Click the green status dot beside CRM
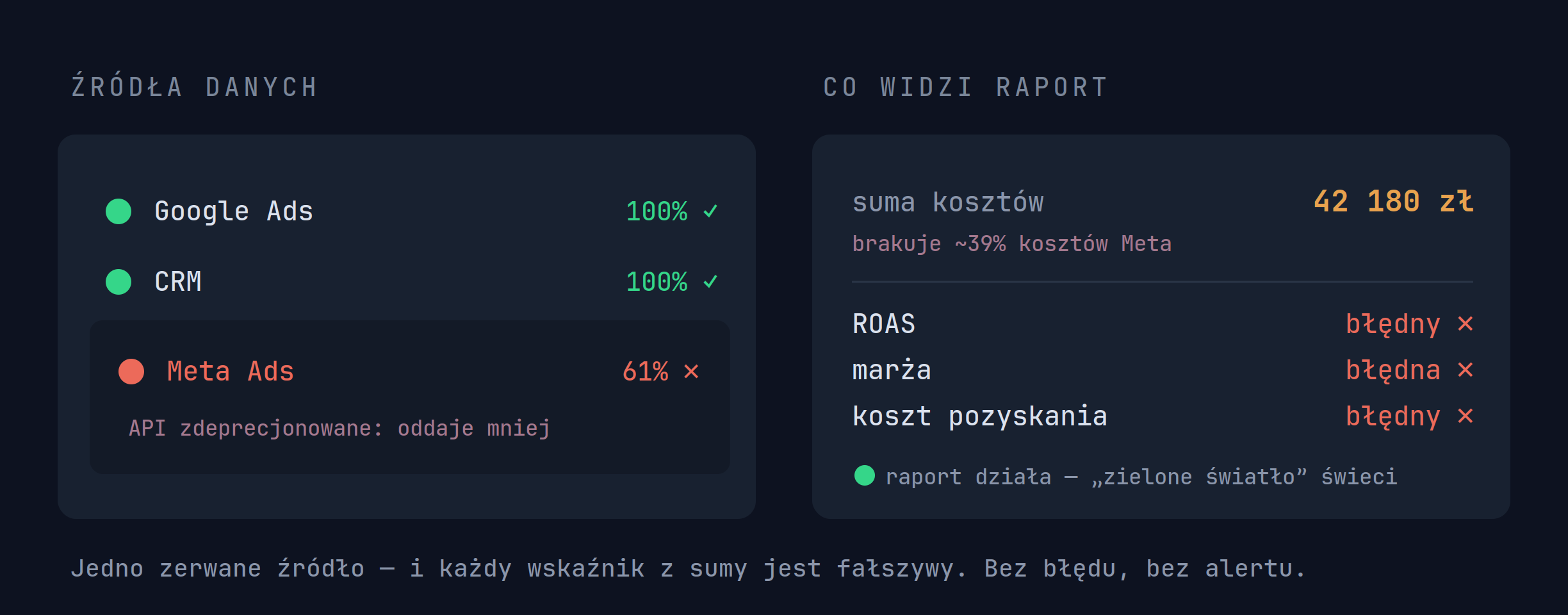 click(118, 282)
